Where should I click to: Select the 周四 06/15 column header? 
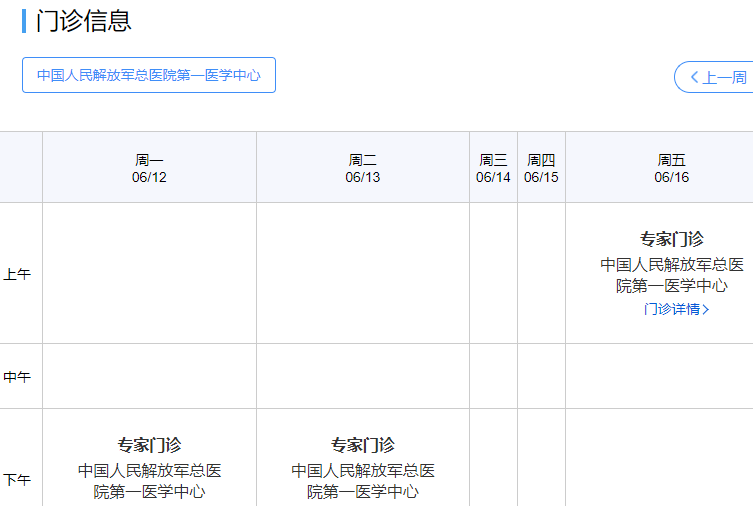[541, 168]
